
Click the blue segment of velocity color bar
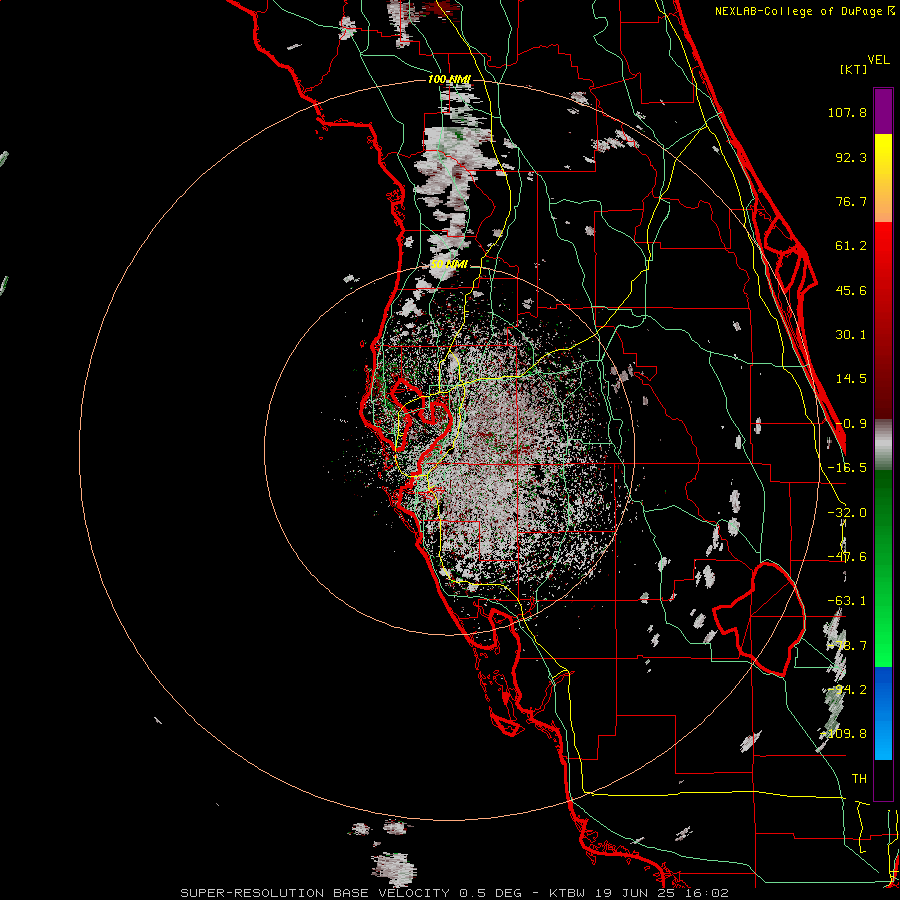pyautogui.click(x=883, y=713)
